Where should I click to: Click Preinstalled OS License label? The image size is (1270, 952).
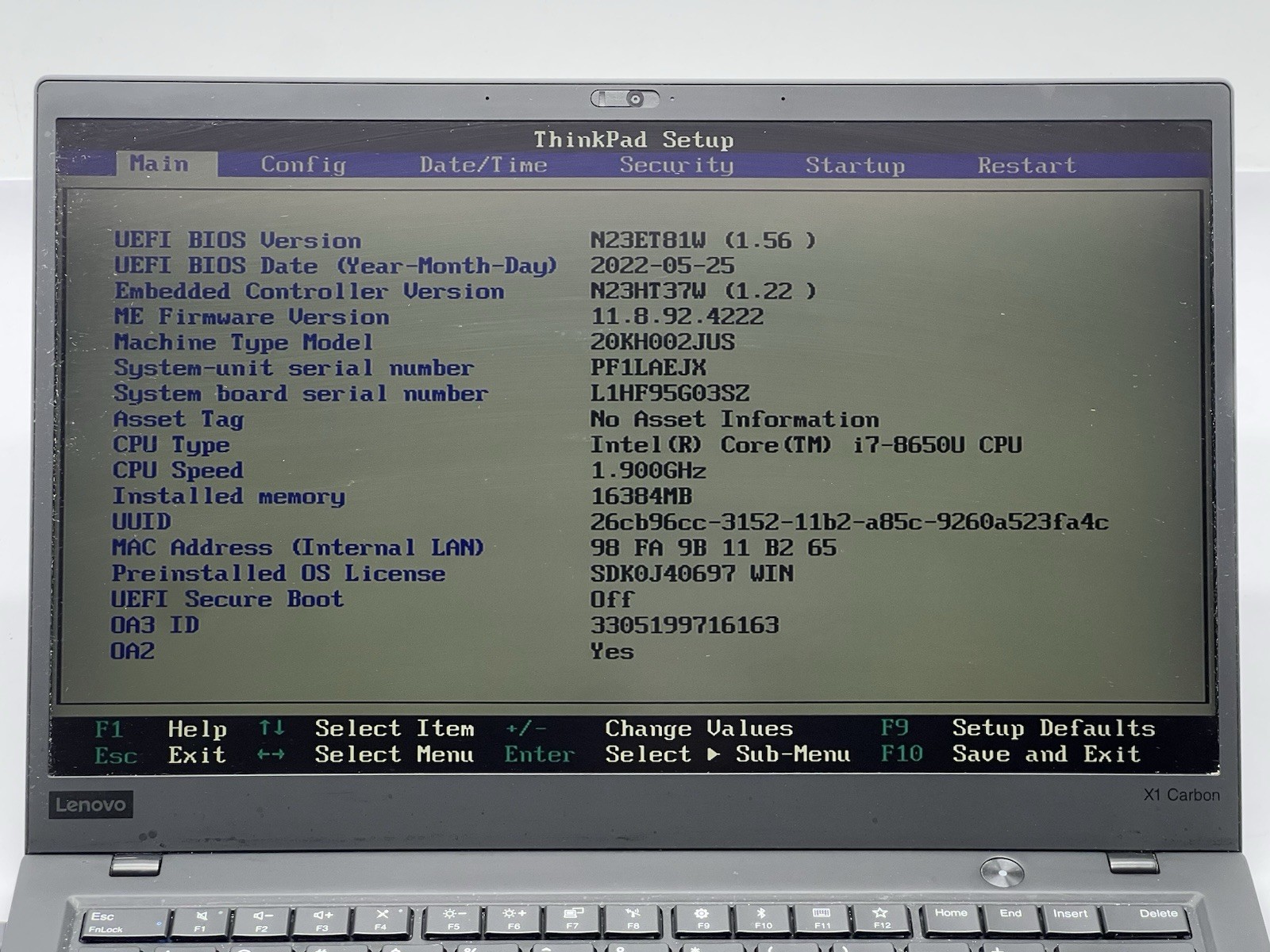(278, 573)
